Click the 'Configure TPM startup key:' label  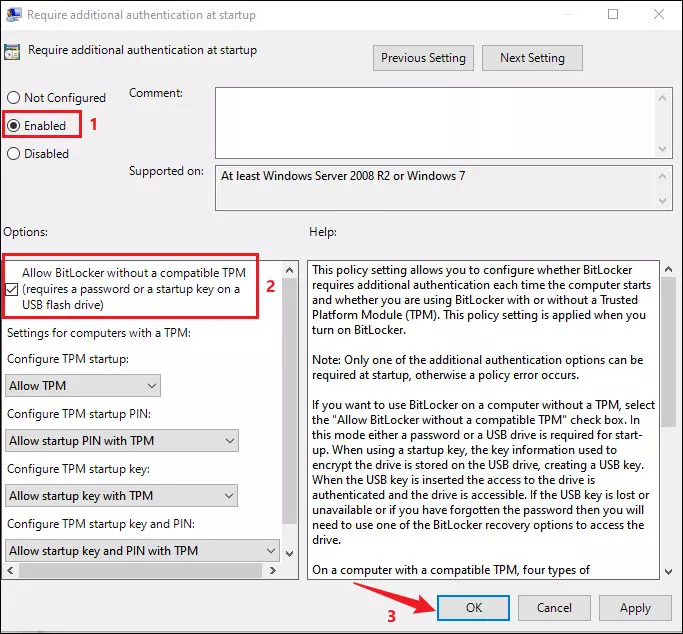(78, 469)
